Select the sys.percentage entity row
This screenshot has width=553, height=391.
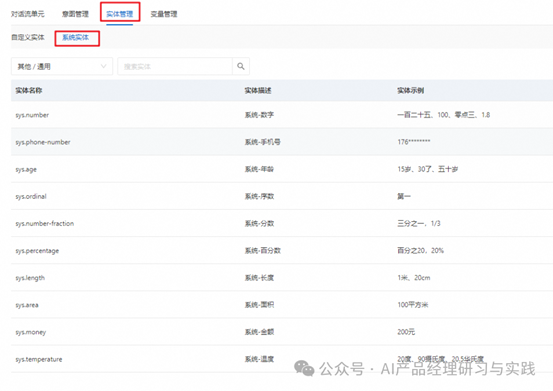point(282,251)
